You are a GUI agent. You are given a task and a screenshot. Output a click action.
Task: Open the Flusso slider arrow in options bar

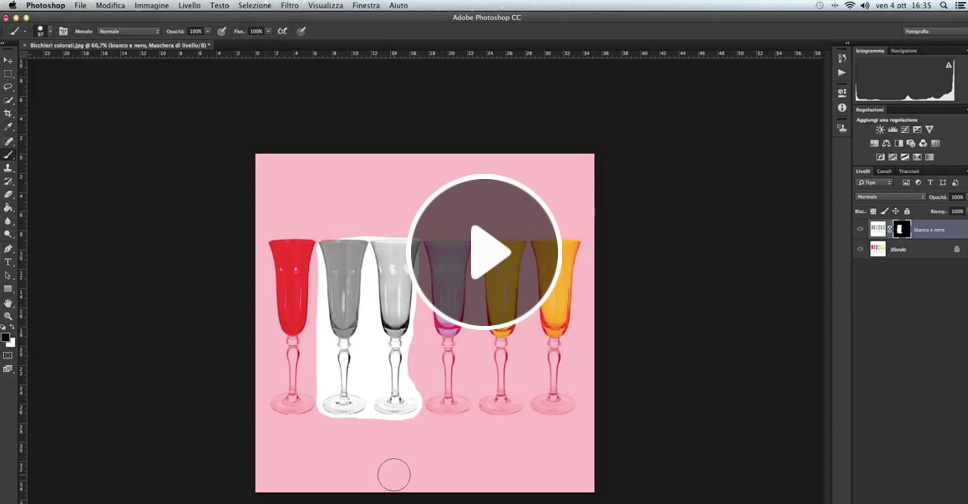coord(269,31)
